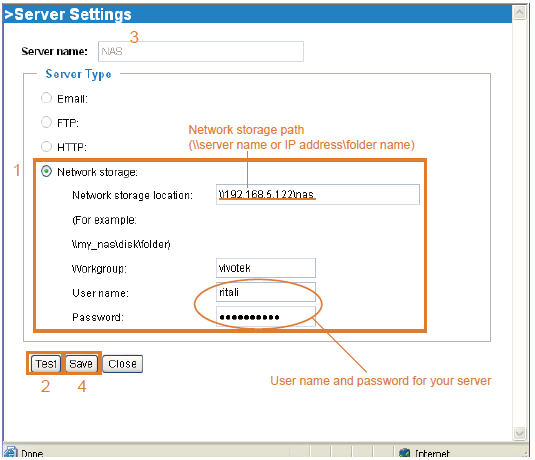
Task: Click the Close button
Action: click(122, 364)
